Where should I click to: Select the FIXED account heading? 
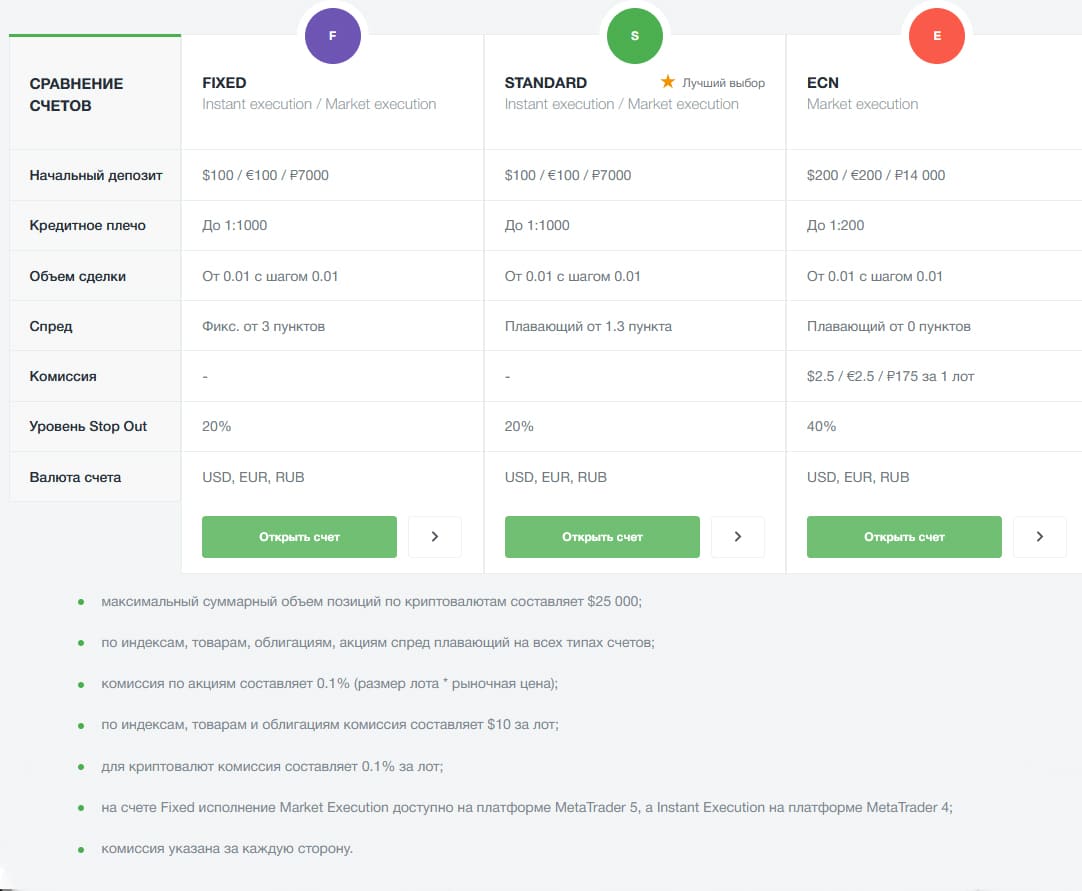224,83
